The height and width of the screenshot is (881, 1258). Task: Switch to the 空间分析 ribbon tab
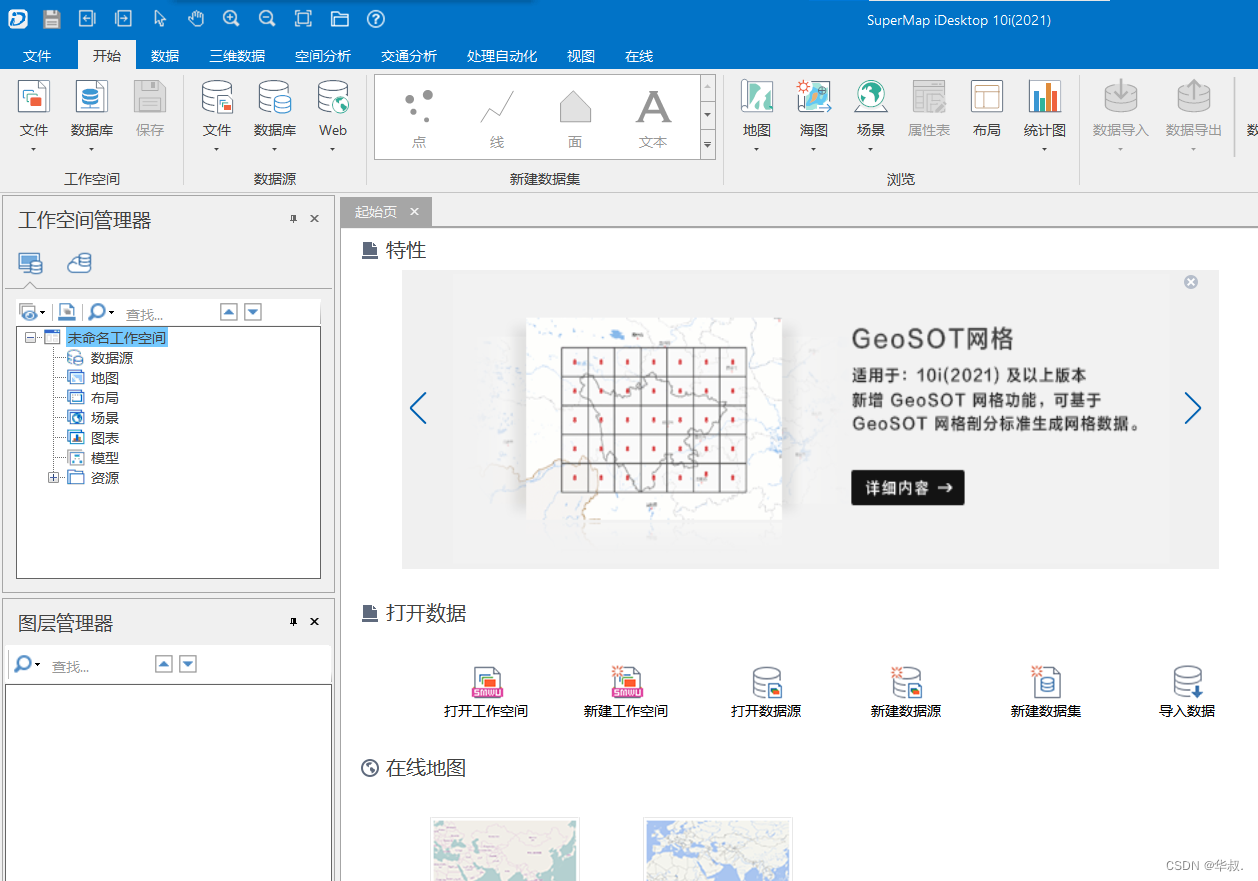pos(323,56)
